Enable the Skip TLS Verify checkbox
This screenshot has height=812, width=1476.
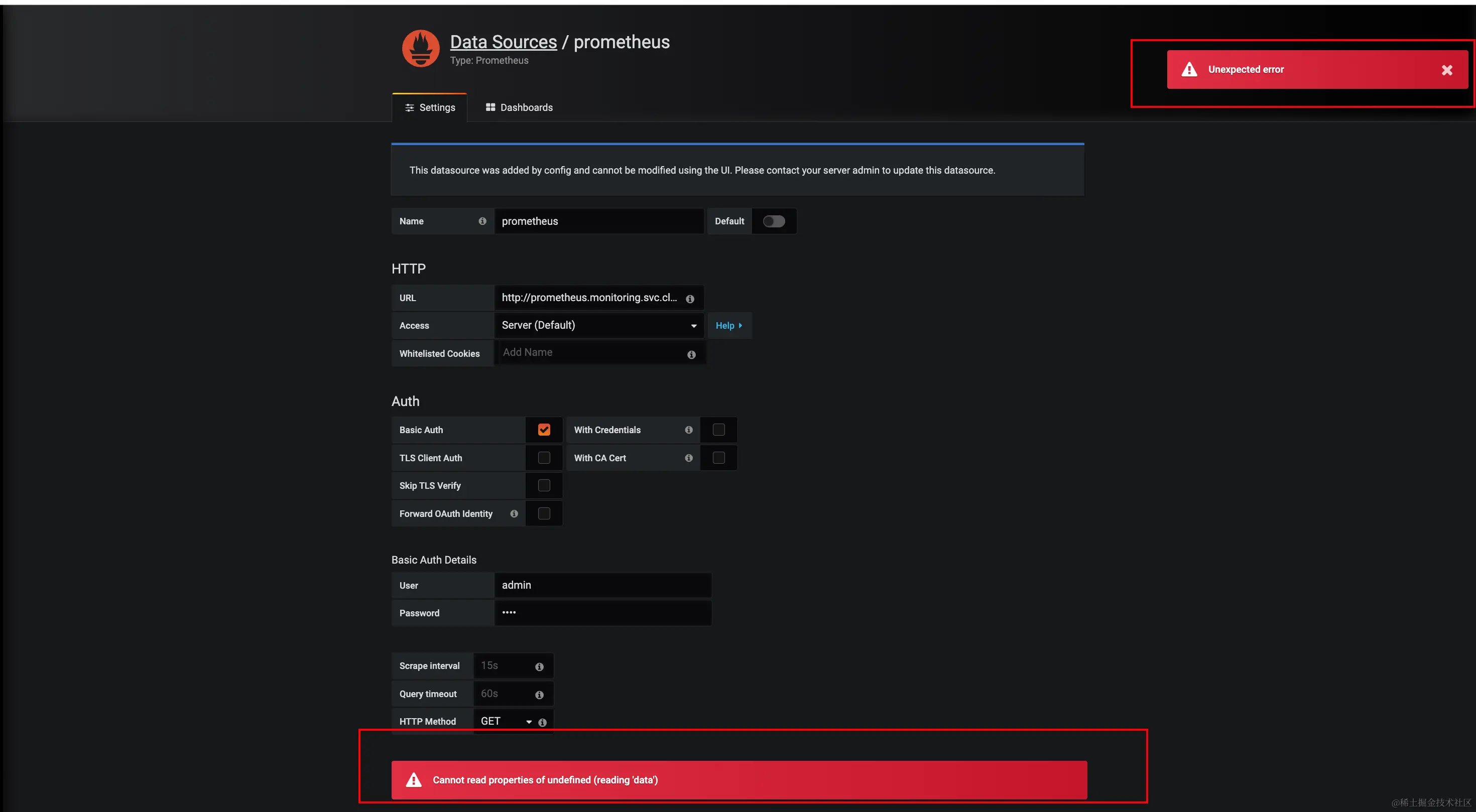[x=544, y=486]
